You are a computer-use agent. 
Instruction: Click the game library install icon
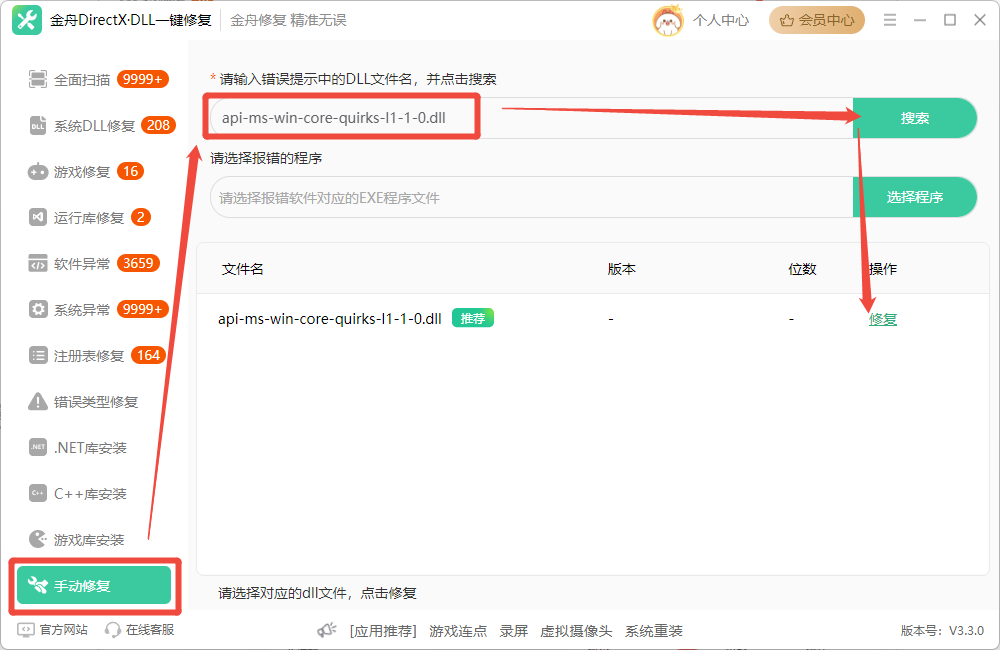38,539
